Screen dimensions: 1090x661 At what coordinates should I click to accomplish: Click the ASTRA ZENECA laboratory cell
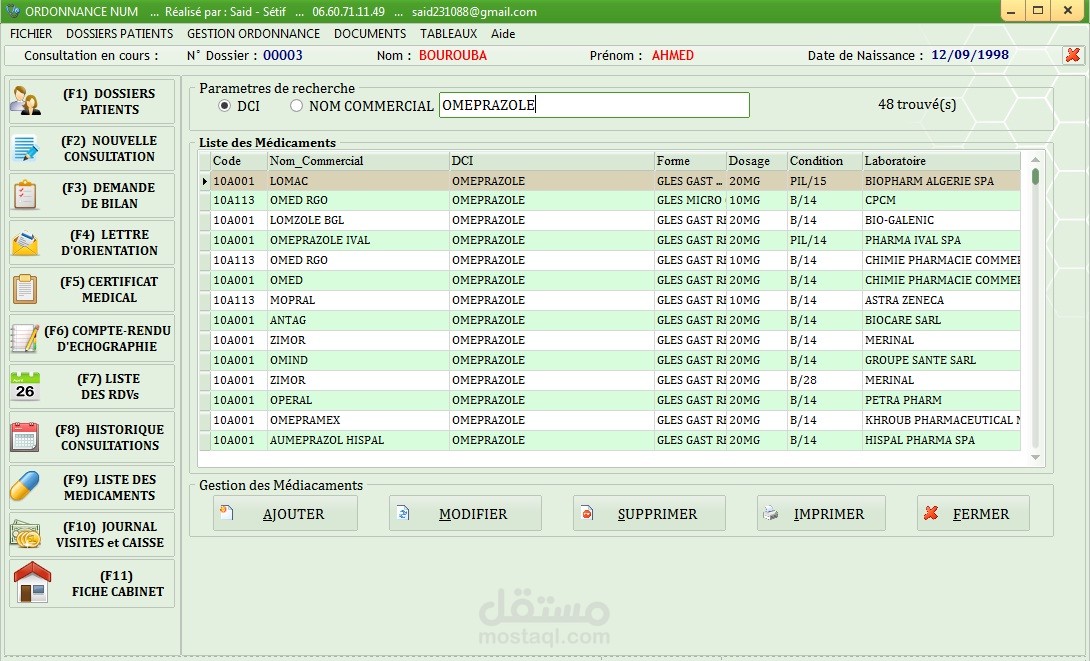[x=942, y=300]
